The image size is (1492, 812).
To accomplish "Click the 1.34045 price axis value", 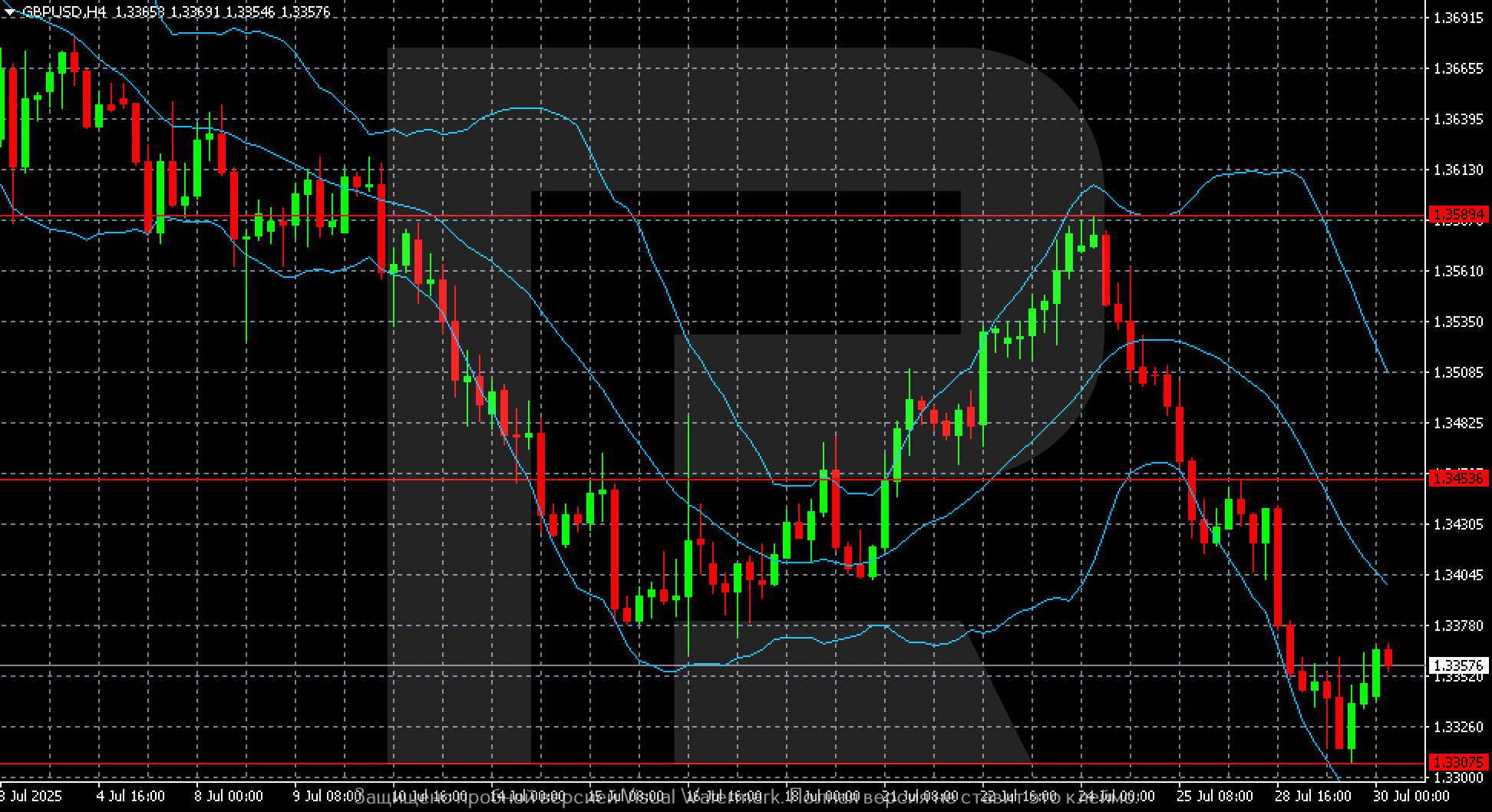I will pyautogui.click(x=1458, y=575).
